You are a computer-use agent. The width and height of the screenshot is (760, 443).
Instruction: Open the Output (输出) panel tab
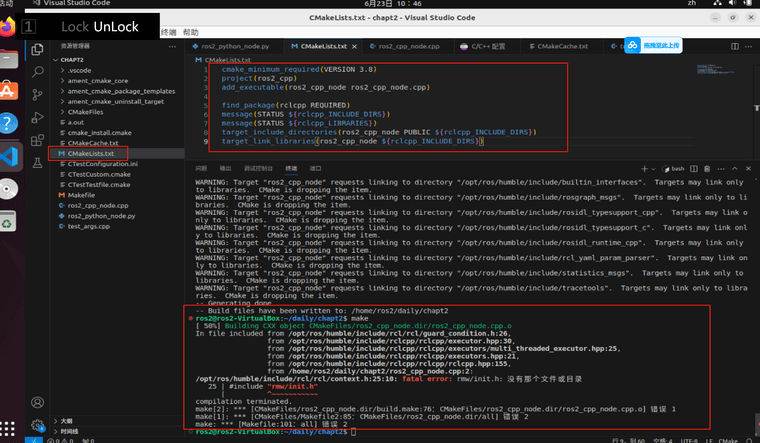click(225, 169)
